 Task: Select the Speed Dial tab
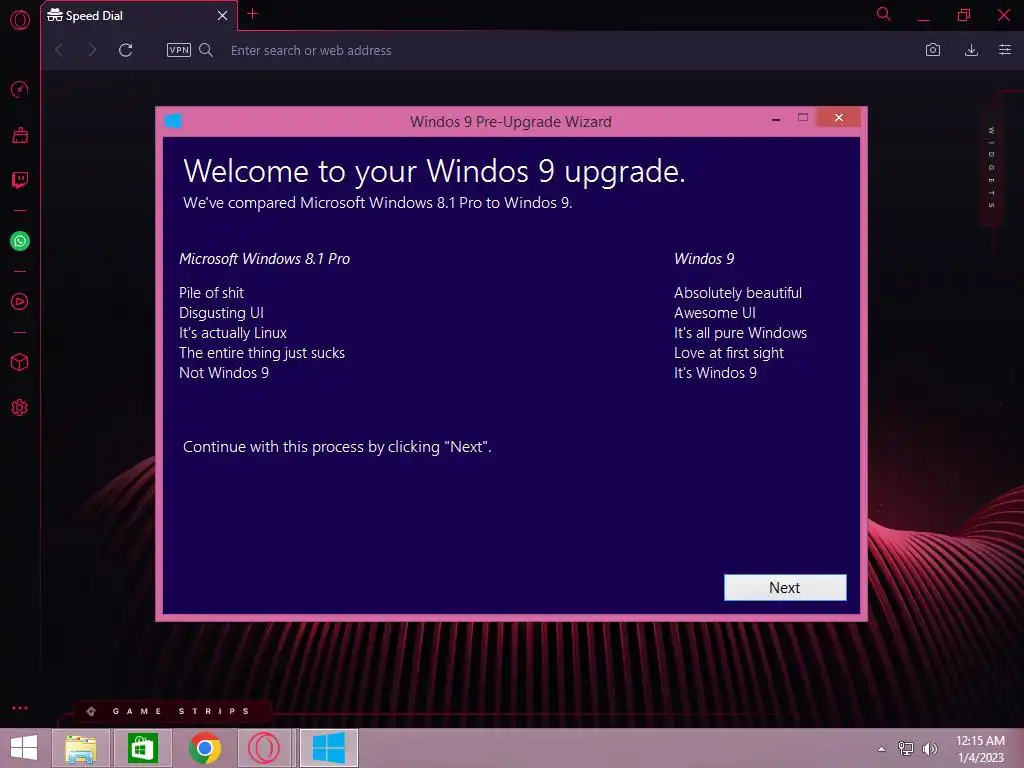[138, 16]
